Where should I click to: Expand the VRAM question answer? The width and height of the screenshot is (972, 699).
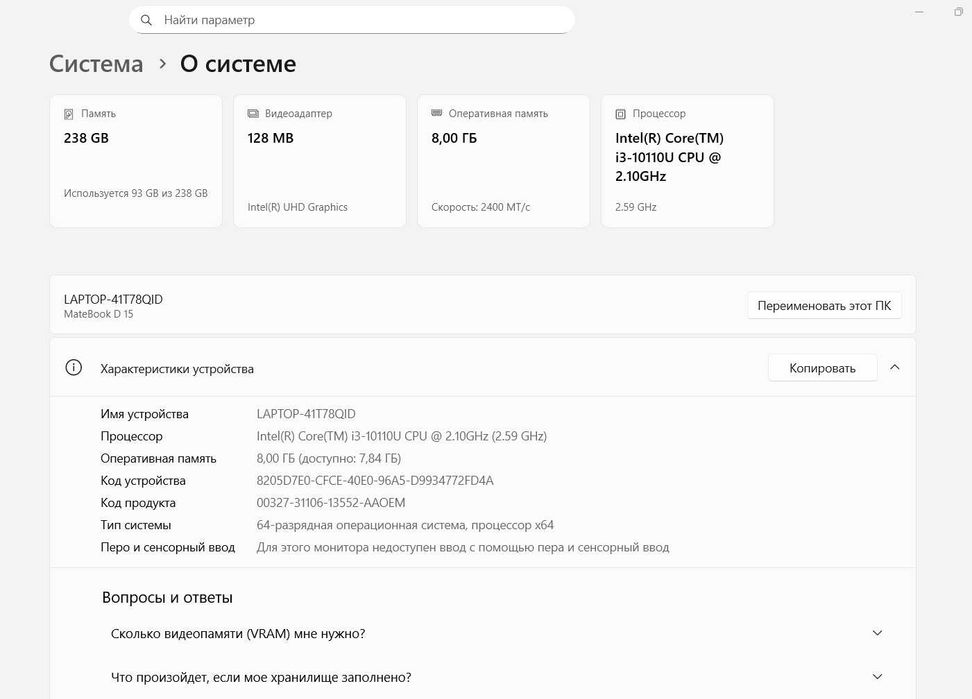[877, 633]
